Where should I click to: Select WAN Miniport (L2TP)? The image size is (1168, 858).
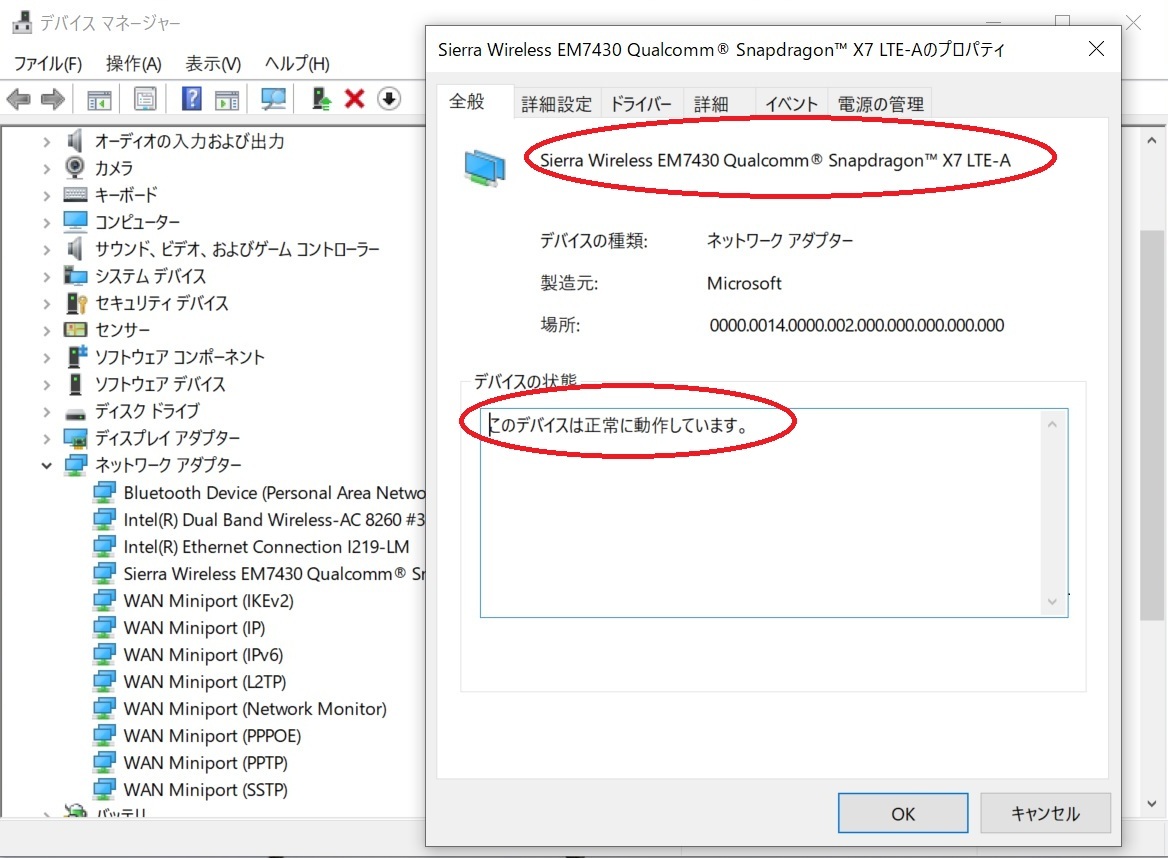point(190,681)
